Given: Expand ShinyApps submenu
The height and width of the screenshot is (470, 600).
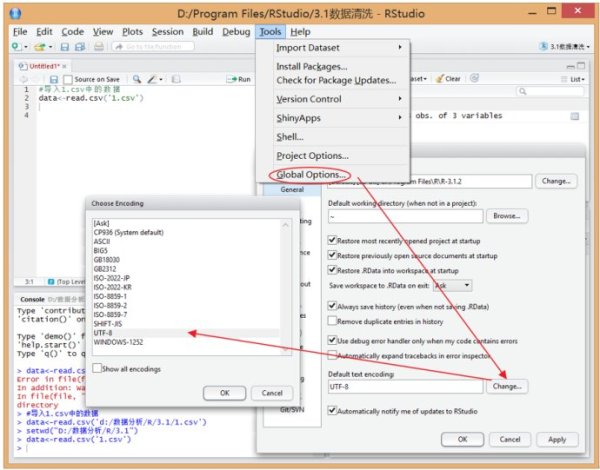Looking at the screenshot, I should click(x=400, y=118).
